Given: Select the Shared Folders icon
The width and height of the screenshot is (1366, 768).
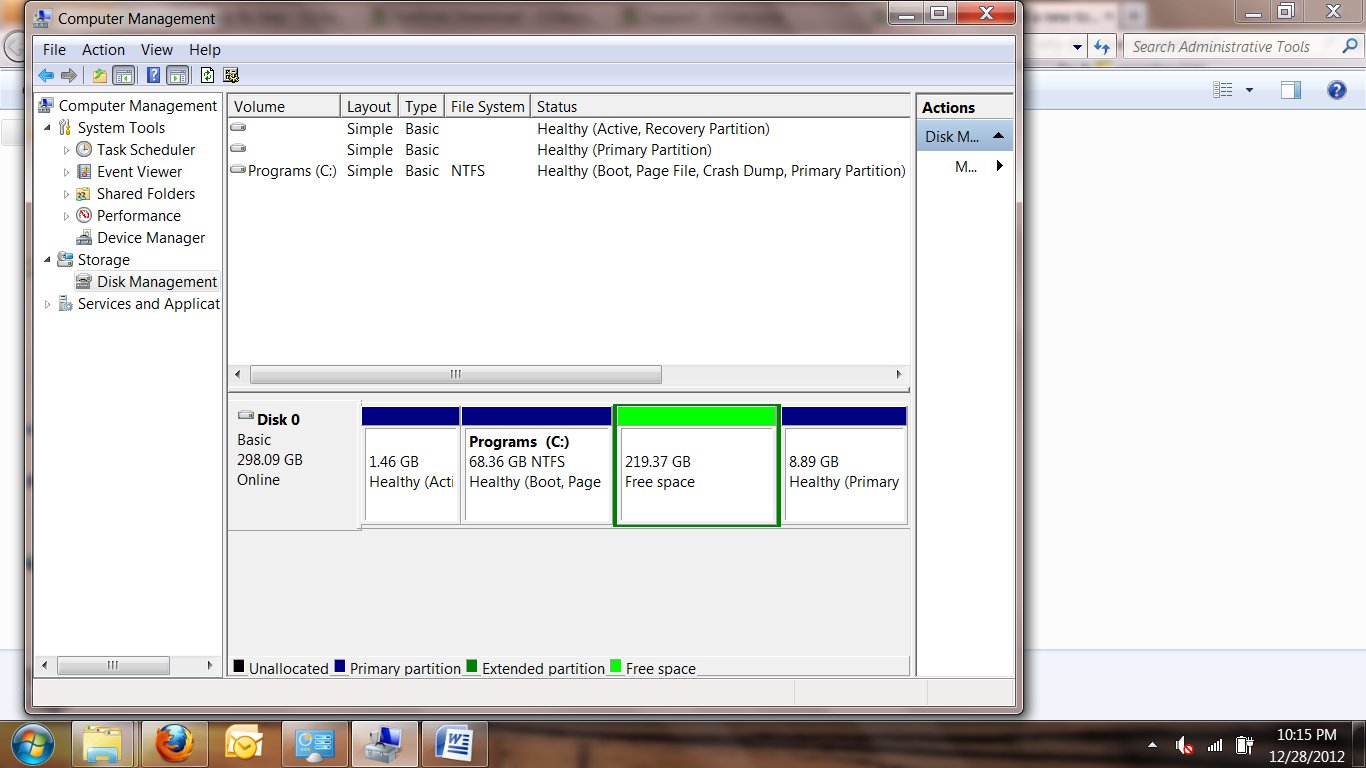Looking at the screenshot, I should [84, 194].
